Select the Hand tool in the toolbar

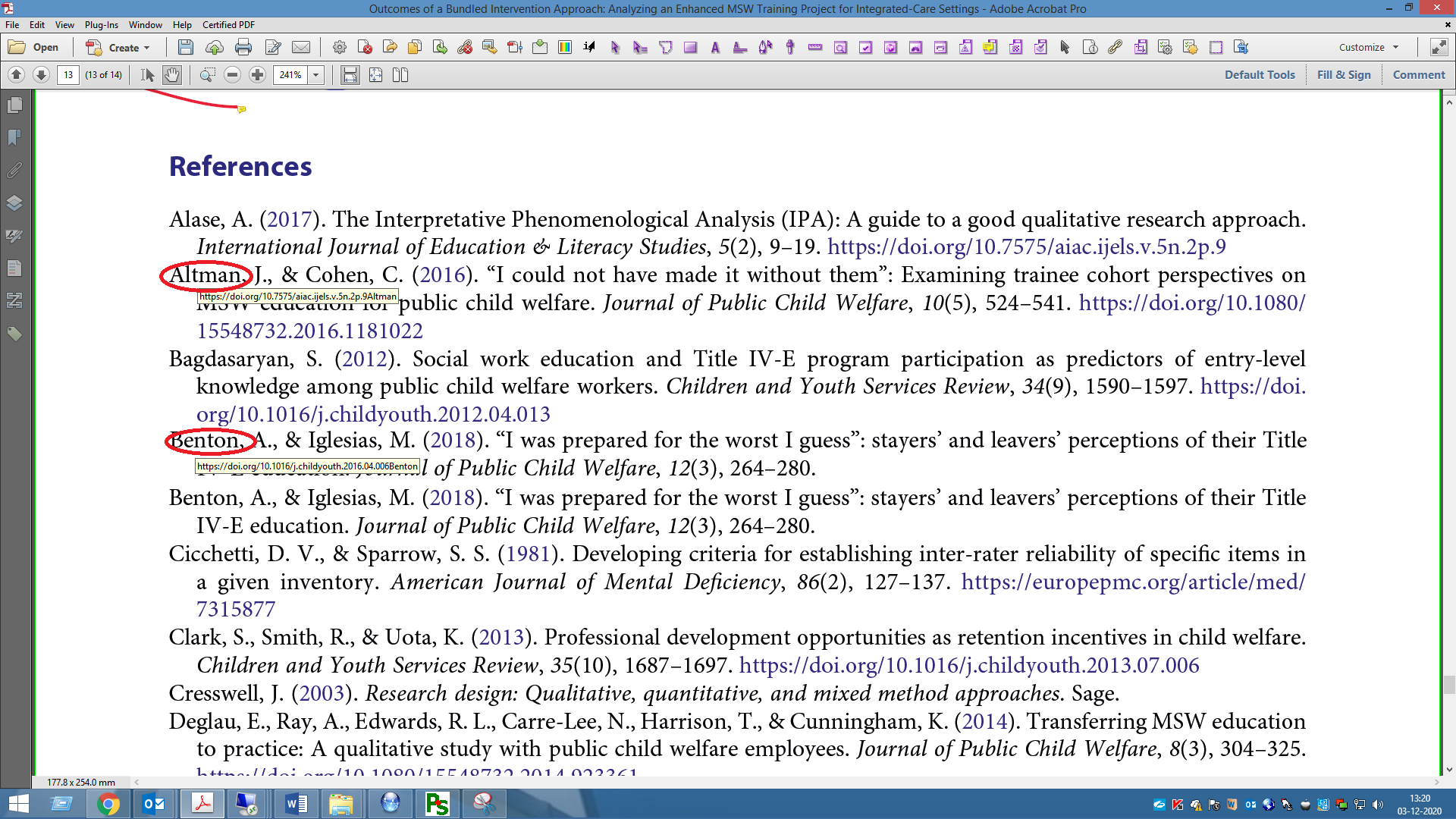click(x=171, y=74)
